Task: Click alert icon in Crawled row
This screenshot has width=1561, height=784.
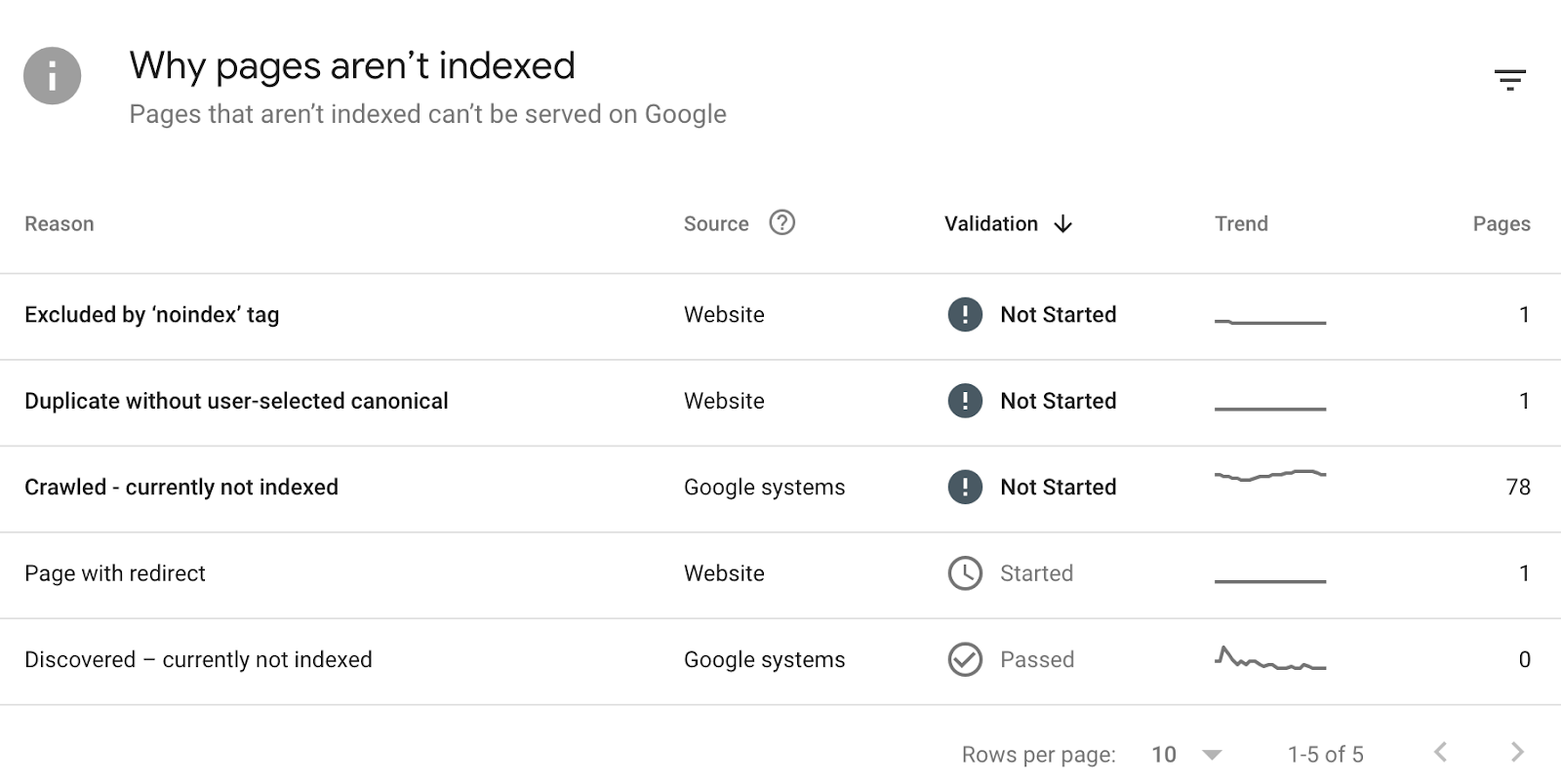Action: pyautogui.click(x=965, y=488)
